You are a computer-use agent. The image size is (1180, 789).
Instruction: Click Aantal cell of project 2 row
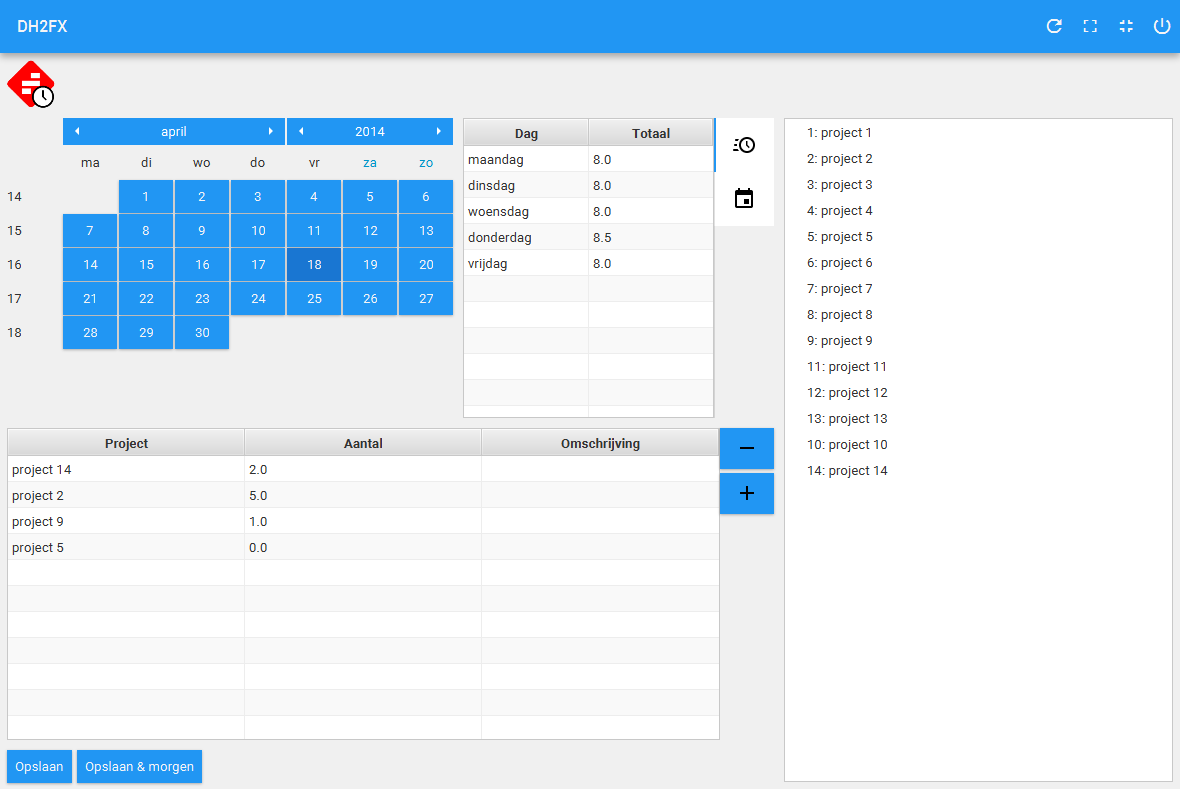tap(362, 496)
